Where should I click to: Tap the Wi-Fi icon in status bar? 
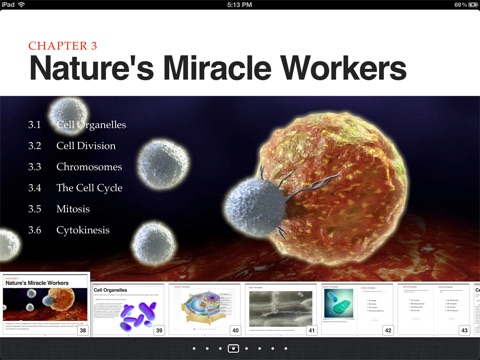[x=21, y=4]
